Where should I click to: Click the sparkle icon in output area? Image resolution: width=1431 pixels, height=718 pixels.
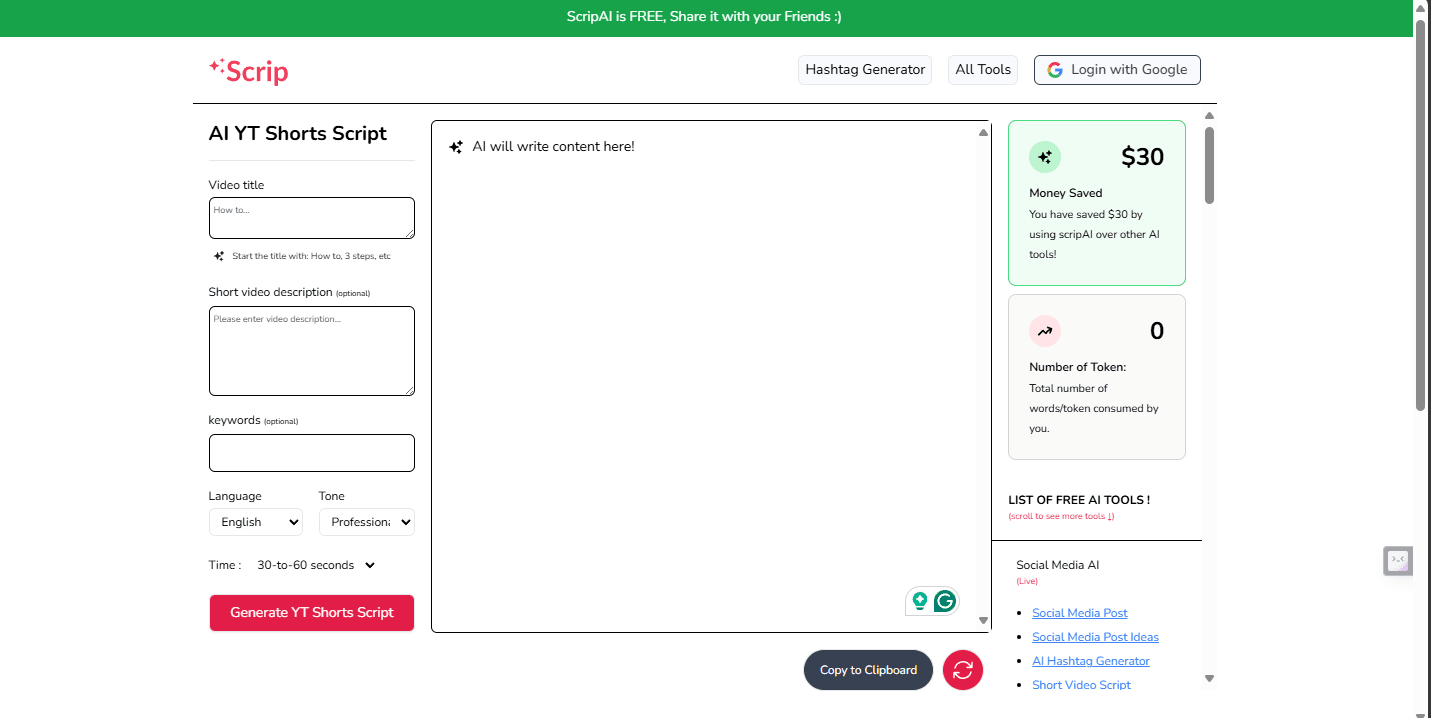[x=456, y=147]
